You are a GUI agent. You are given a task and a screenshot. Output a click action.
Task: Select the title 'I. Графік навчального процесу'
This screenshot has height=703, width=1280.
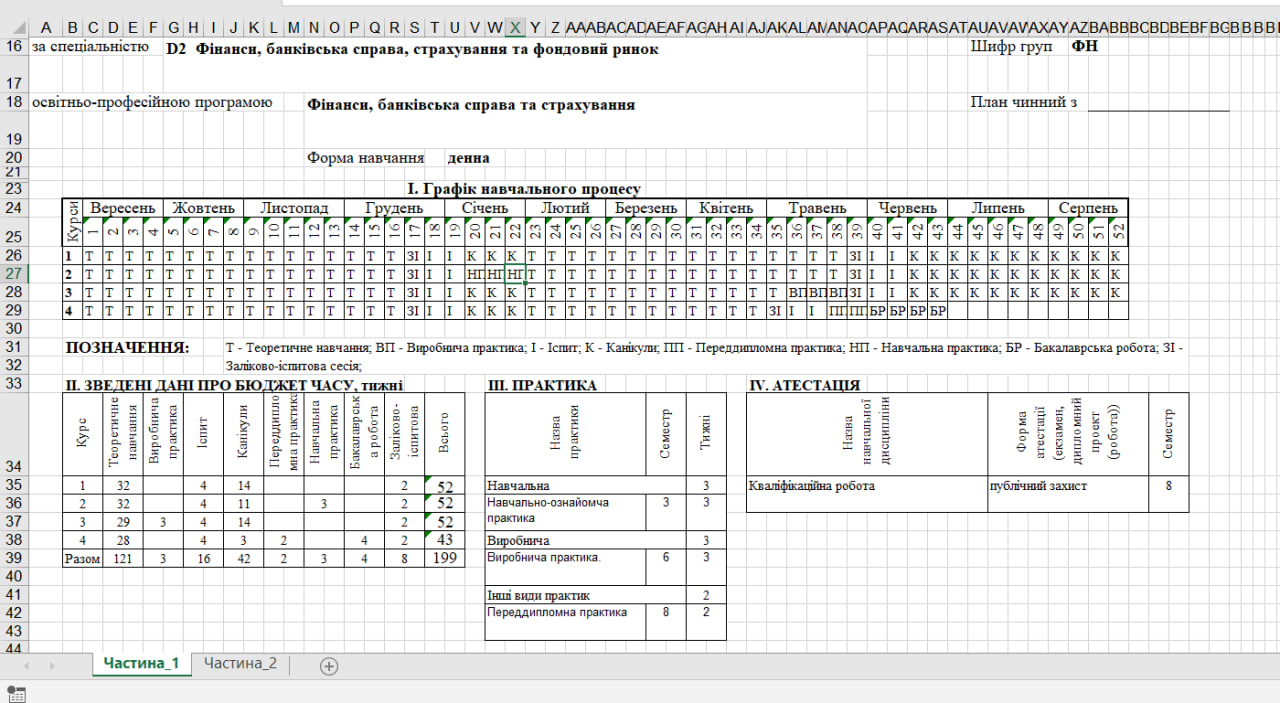coord(523,188)
